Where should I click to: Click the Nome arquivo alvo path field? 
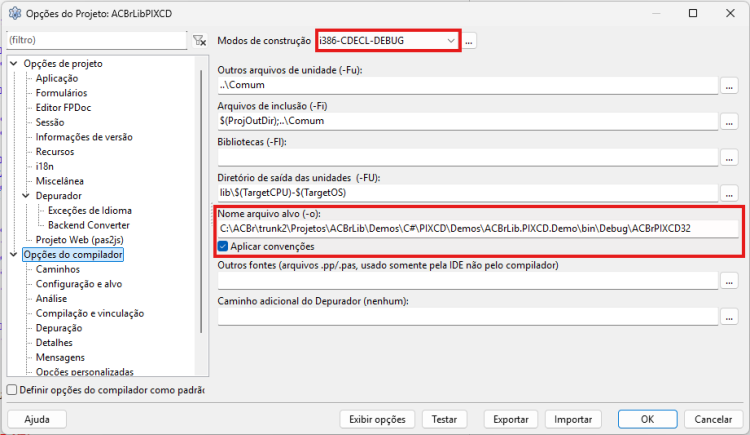[x=478, y=229]
